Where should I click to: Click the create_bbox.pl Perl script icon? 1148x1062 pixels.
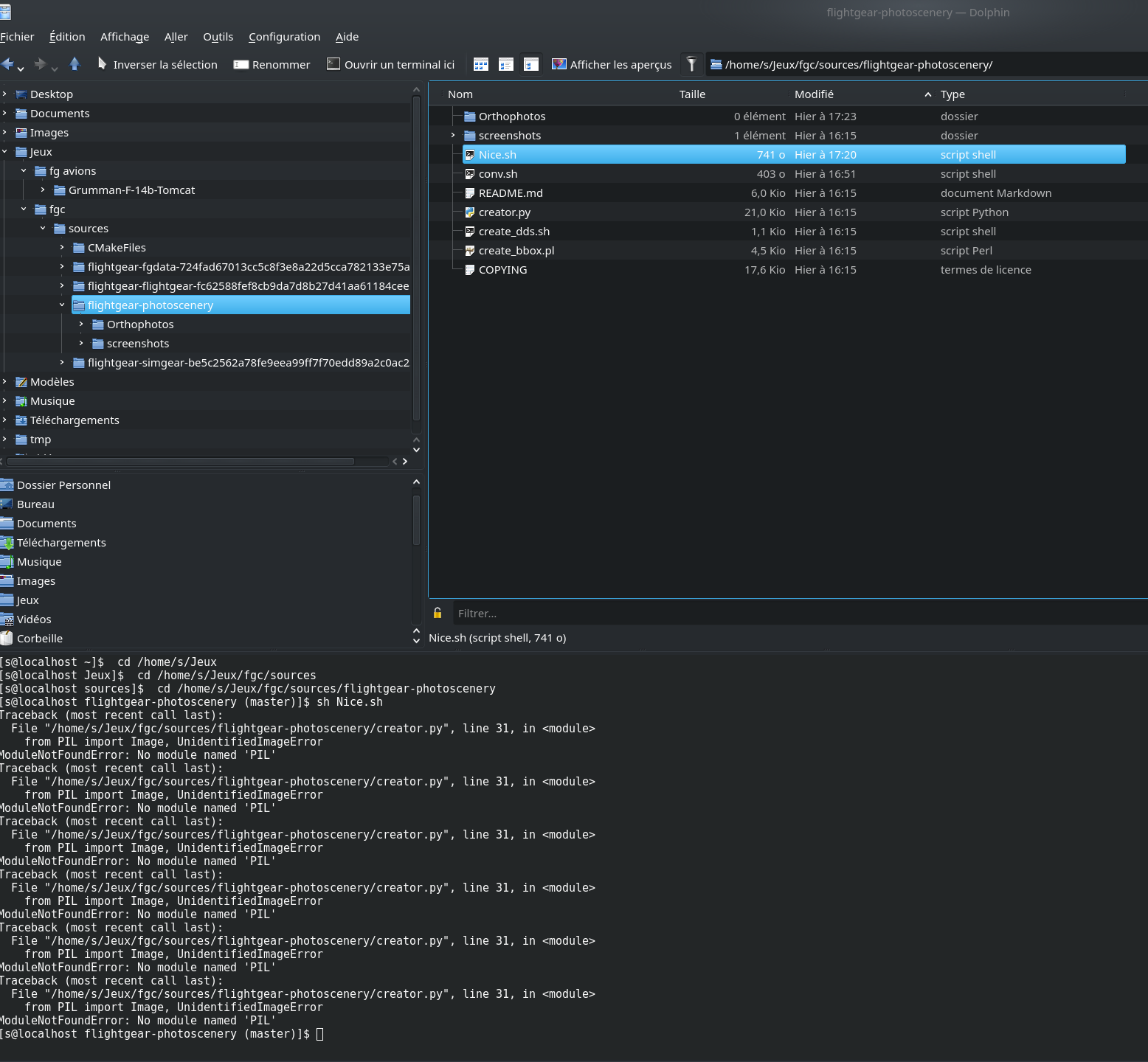470,251
